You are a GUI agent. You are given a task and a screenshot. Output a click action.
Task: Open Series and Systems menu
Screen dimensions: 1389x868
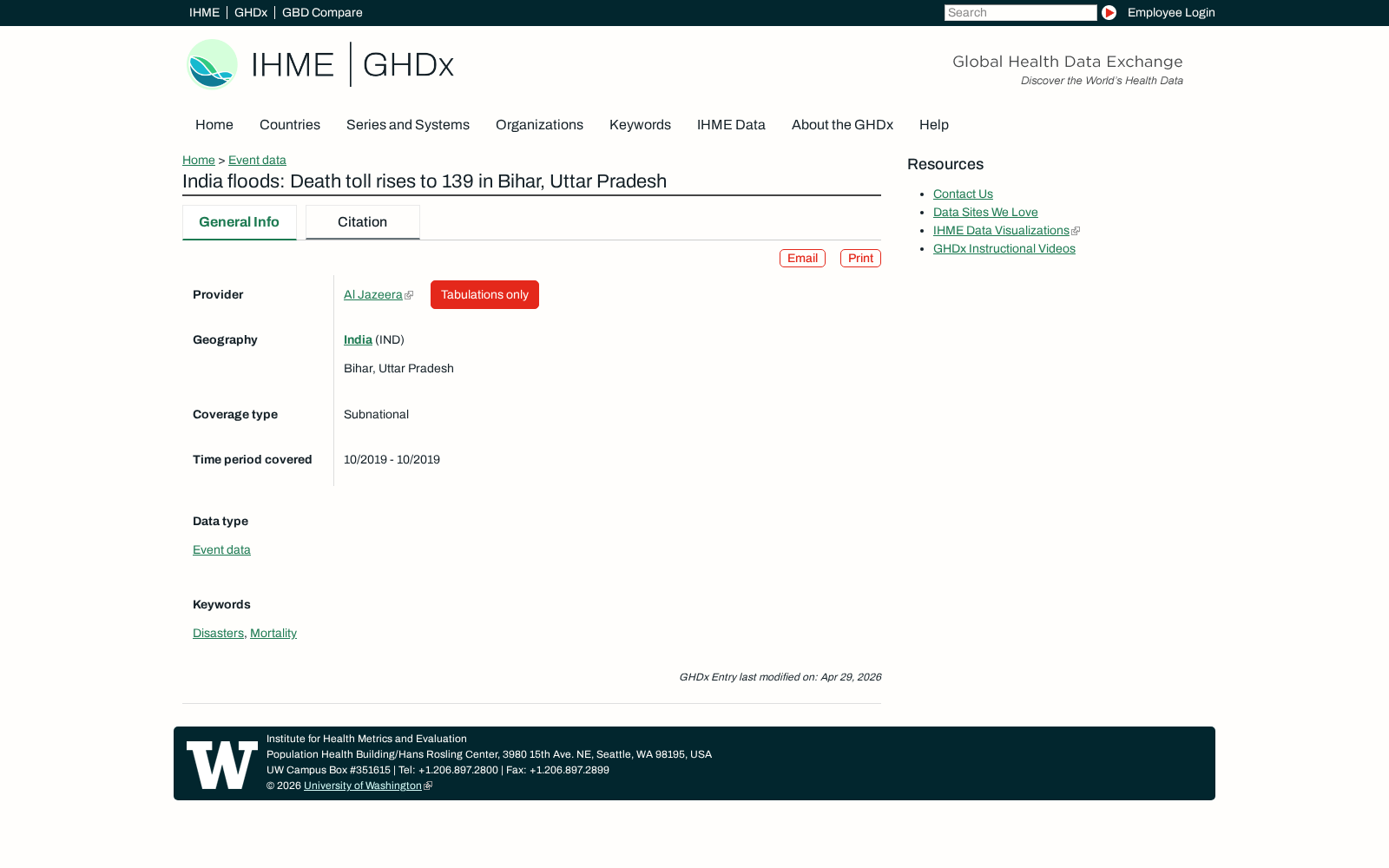click(408, 125)
